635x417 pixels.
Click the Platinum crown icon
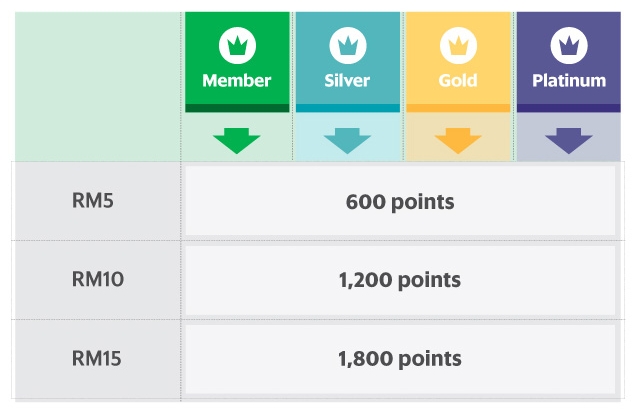click(568, 44)
